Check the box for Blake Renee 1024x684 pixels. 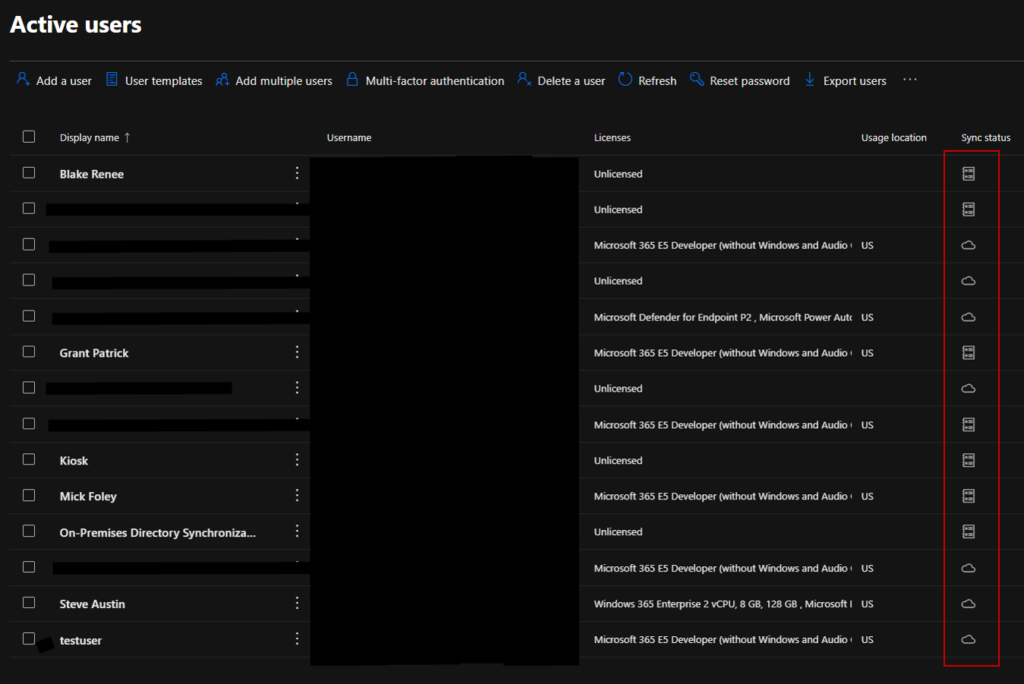click(29, 173)
